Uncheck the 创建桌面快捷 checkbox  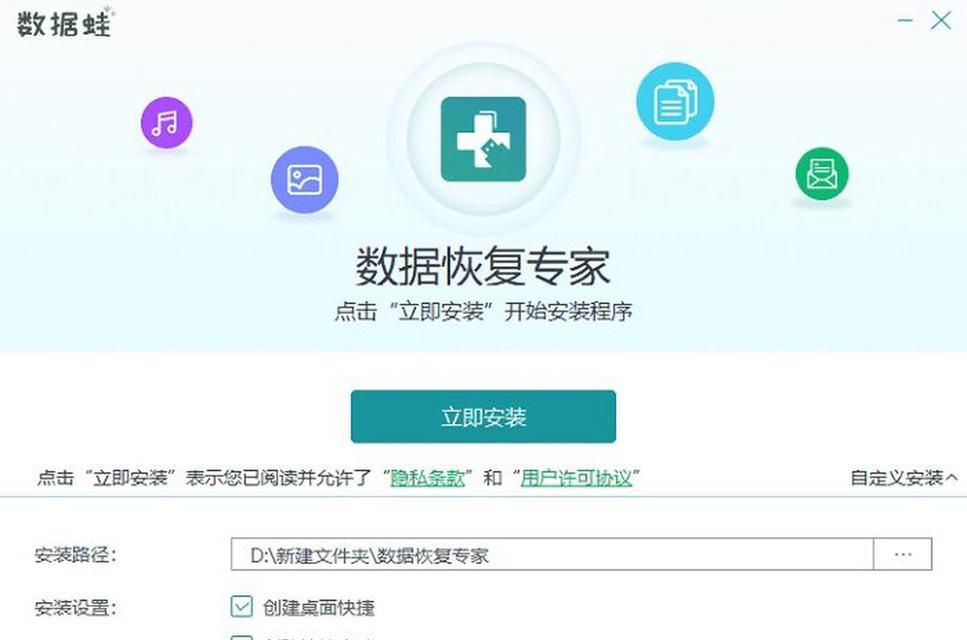coord(242,607)
